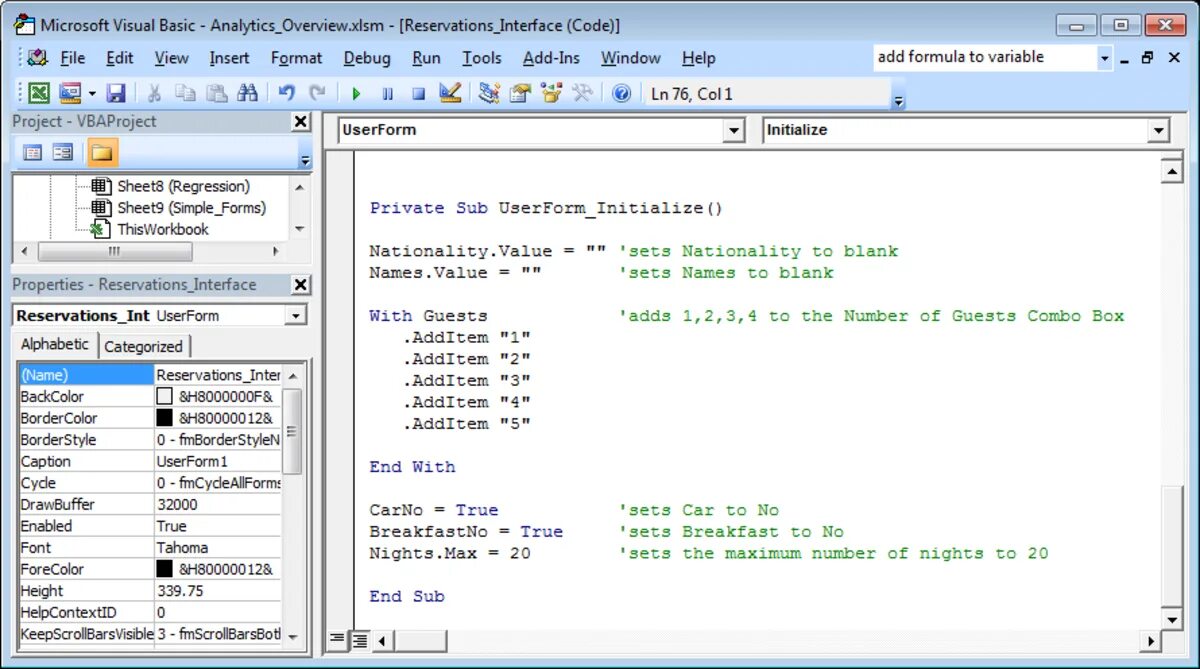Close the Properties pane
The width and height of the screenshot is (1200, 669).
pos(300,285)
